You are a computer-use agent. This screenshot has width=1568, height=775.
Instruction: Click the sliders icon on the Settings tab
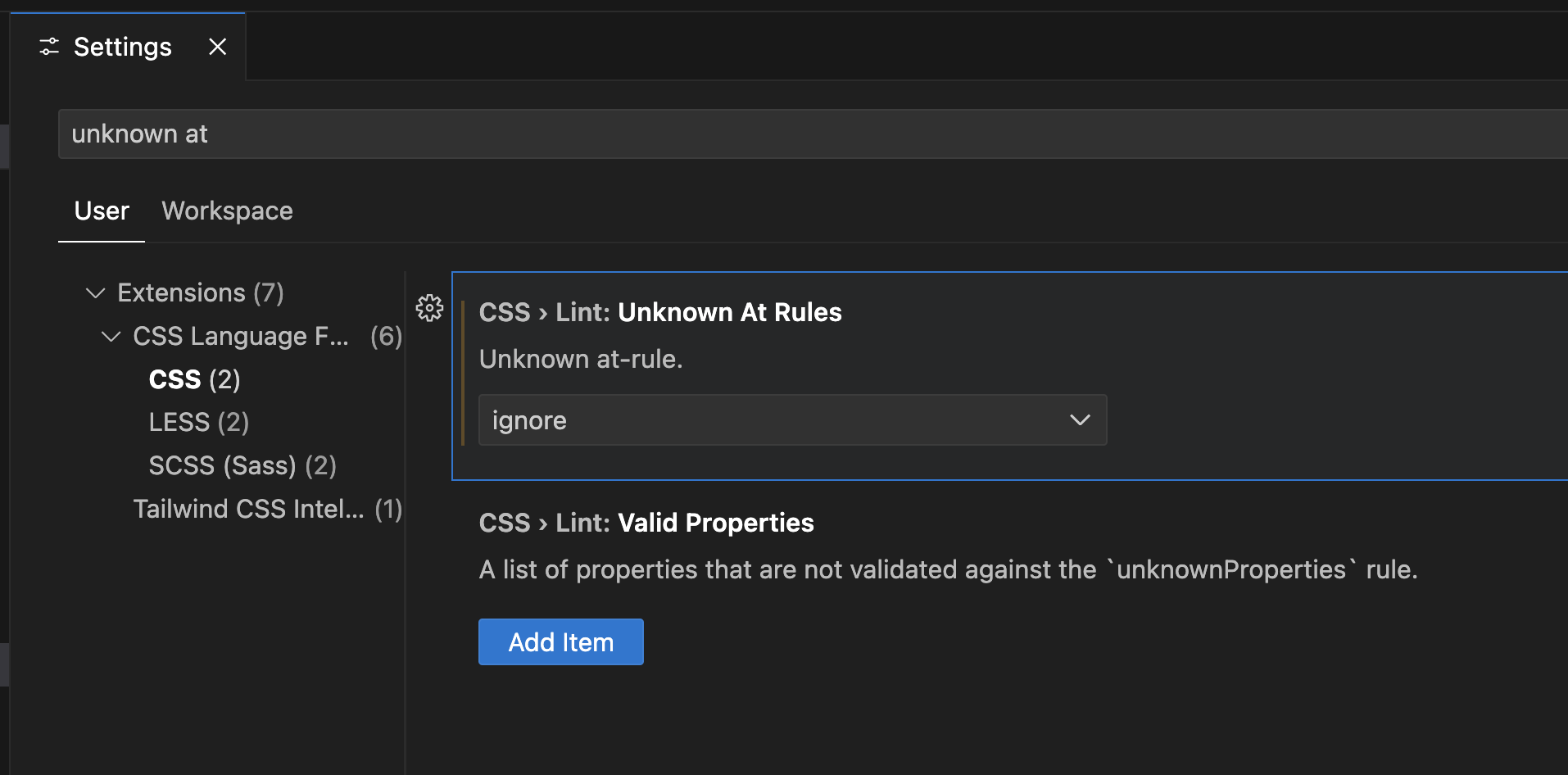coord(49,47)
